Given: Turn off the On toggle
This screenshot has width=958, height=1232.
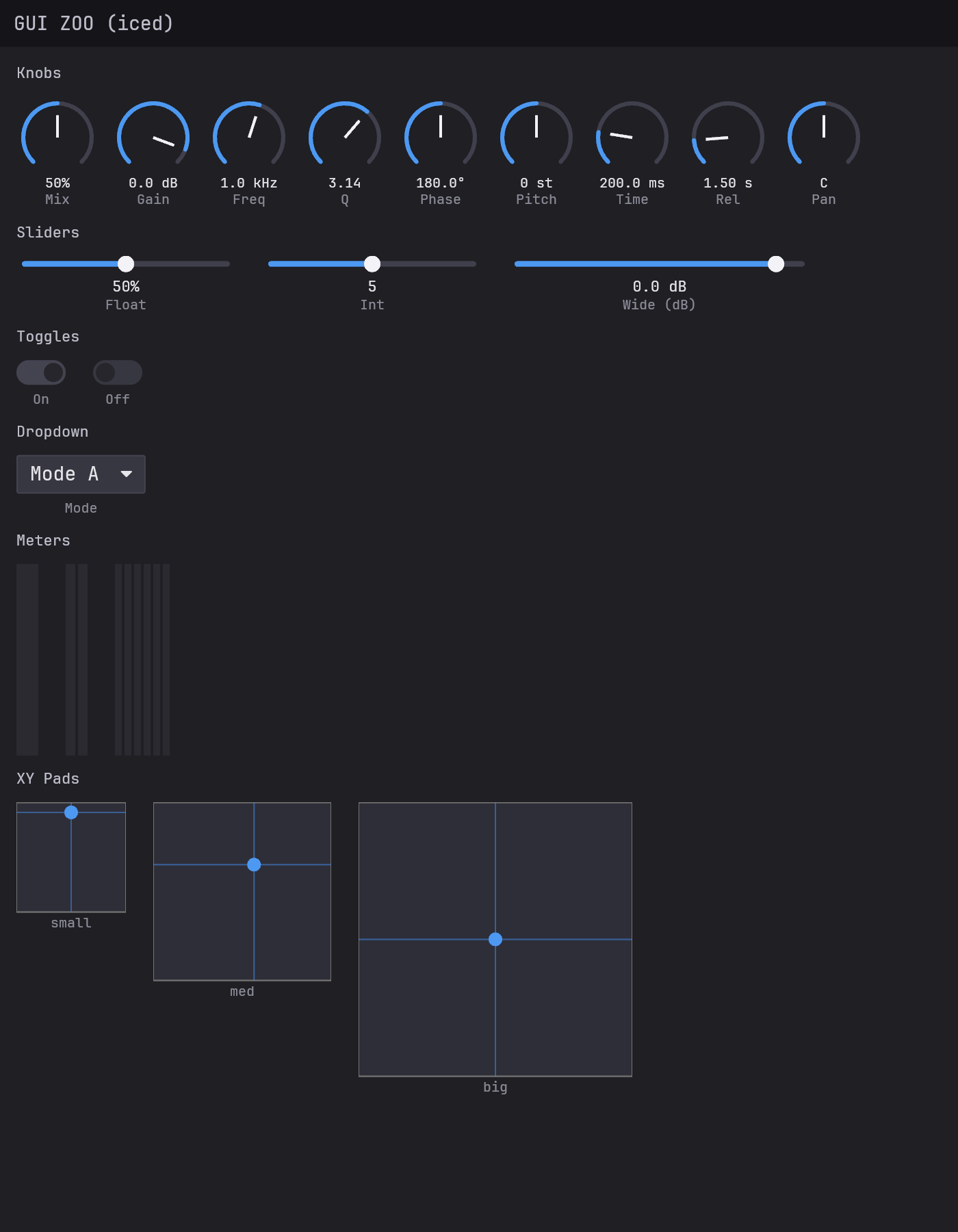Looking at the screenshot, I should (41, 372).
